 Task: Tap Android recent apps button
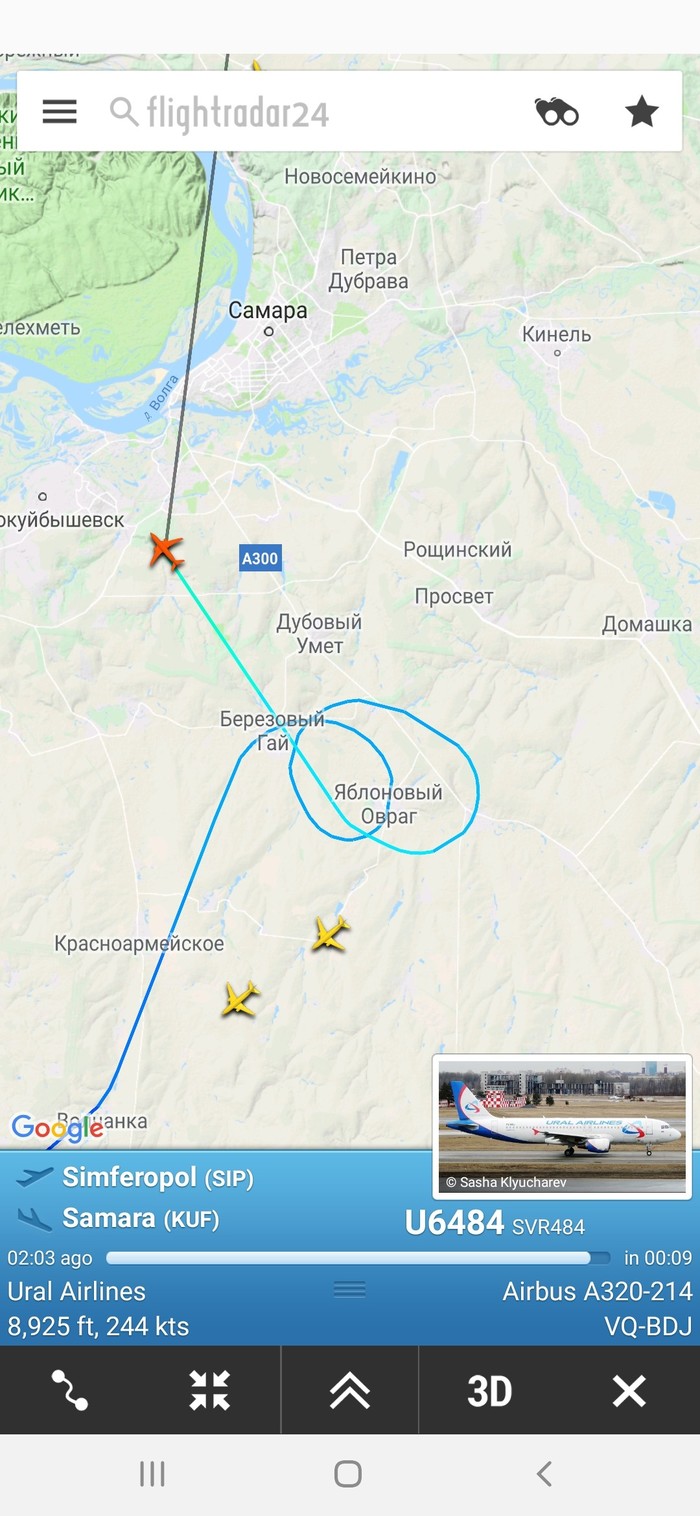tap(152, 1473)
